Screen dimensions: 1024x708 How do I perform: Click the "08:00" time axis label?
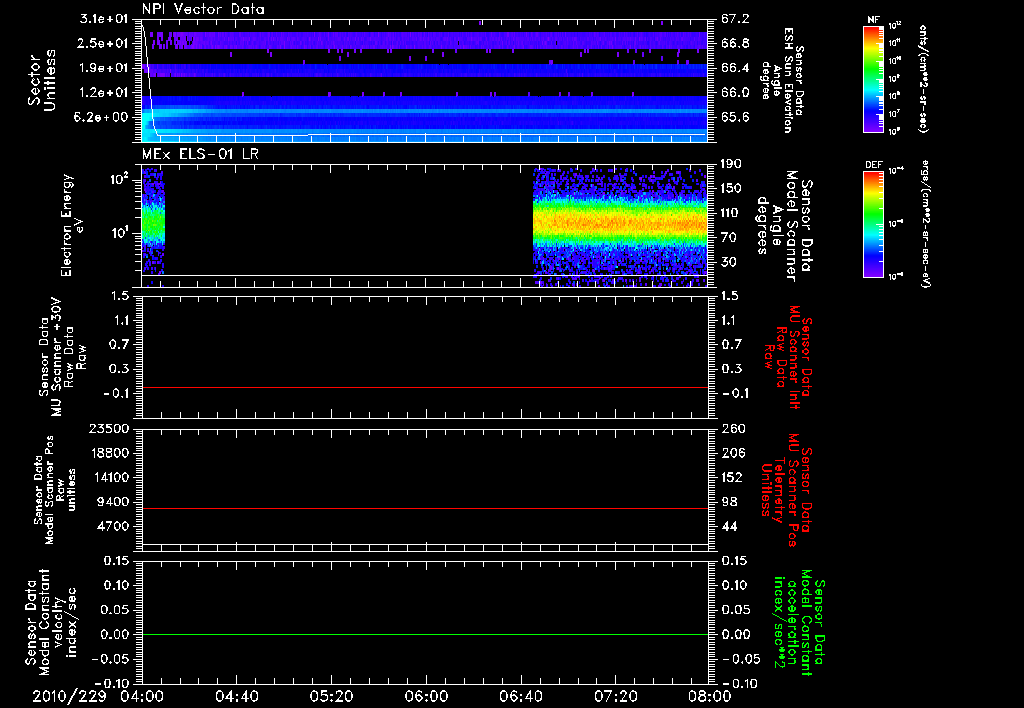(x=709, y=697)
